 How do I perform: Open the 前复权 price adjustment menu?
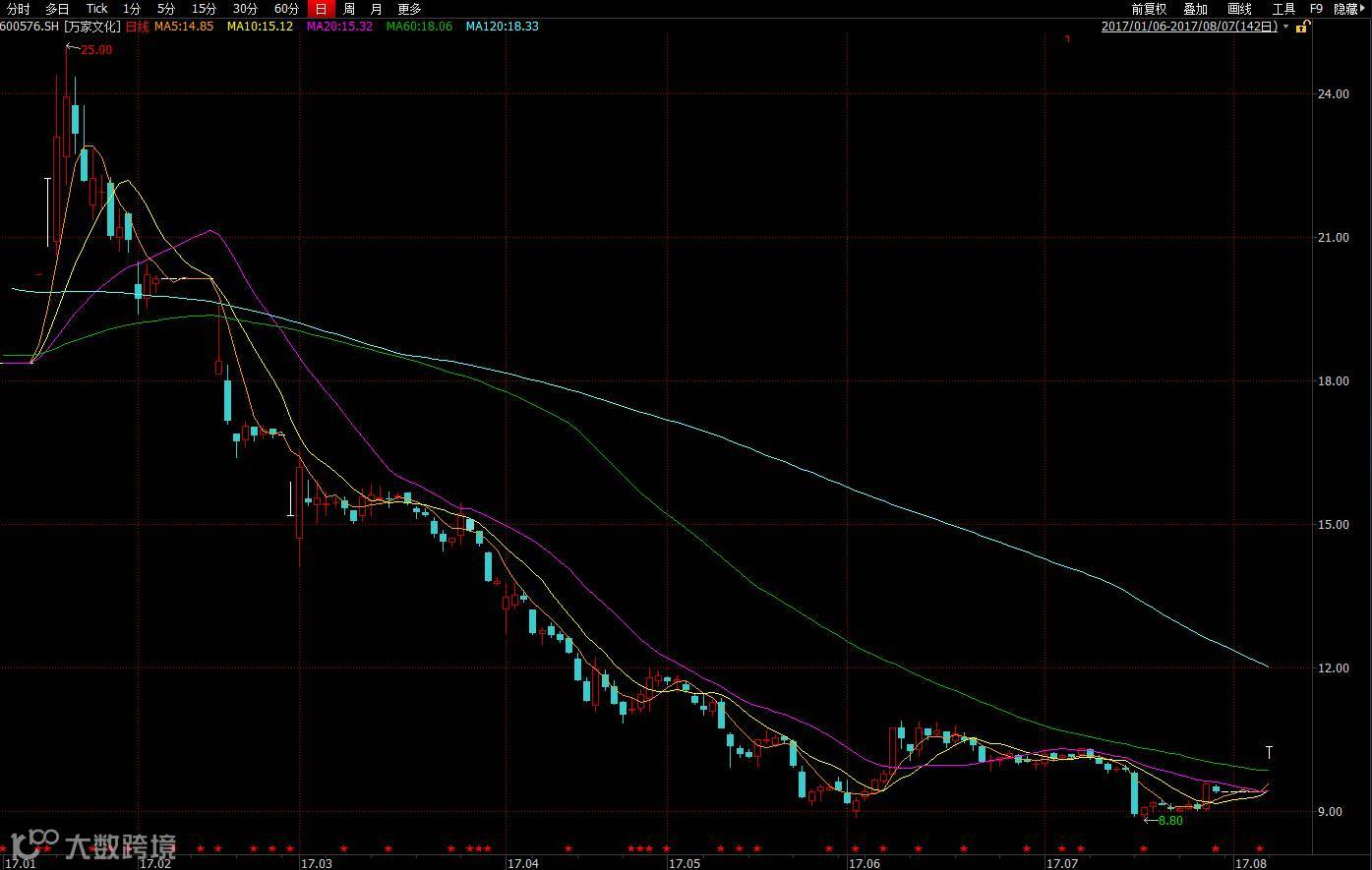tap(1149, 9)
